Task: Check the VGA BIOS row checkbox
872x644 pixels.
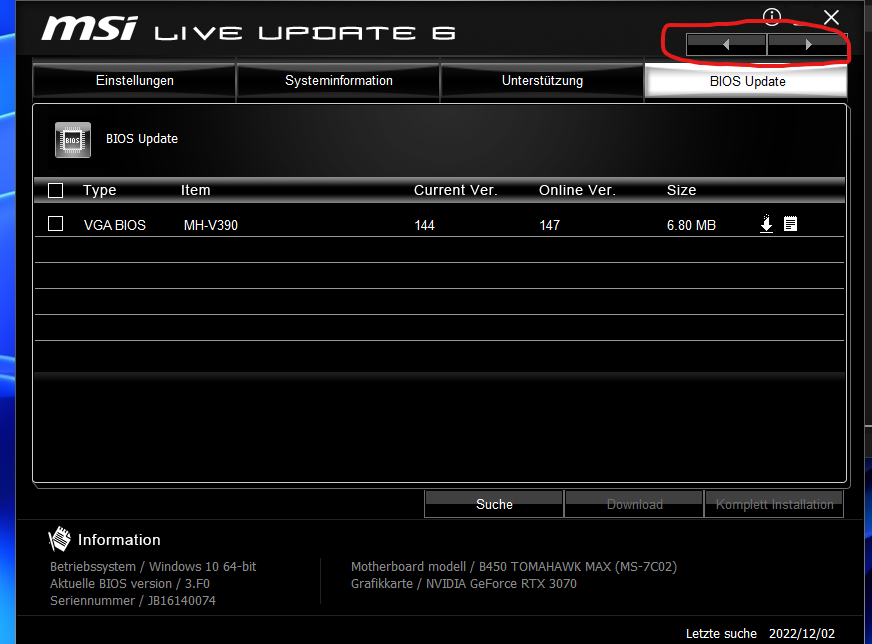Action: tap(56, 224)
